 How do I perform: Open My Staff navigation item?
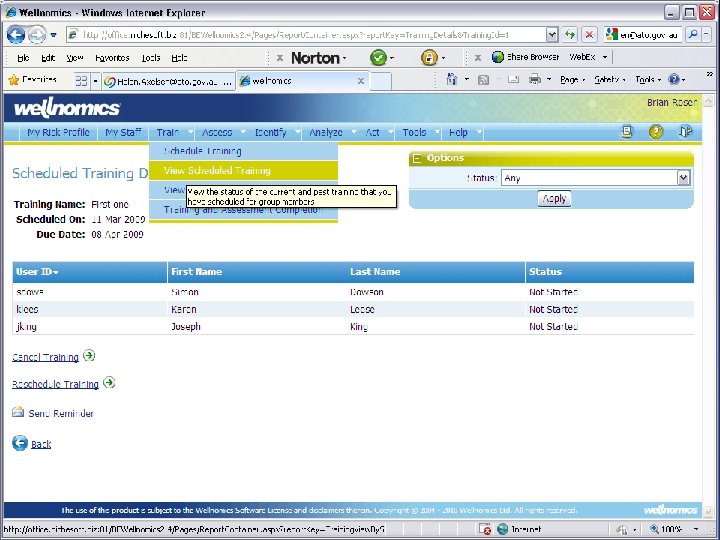(x=123, y=133)
